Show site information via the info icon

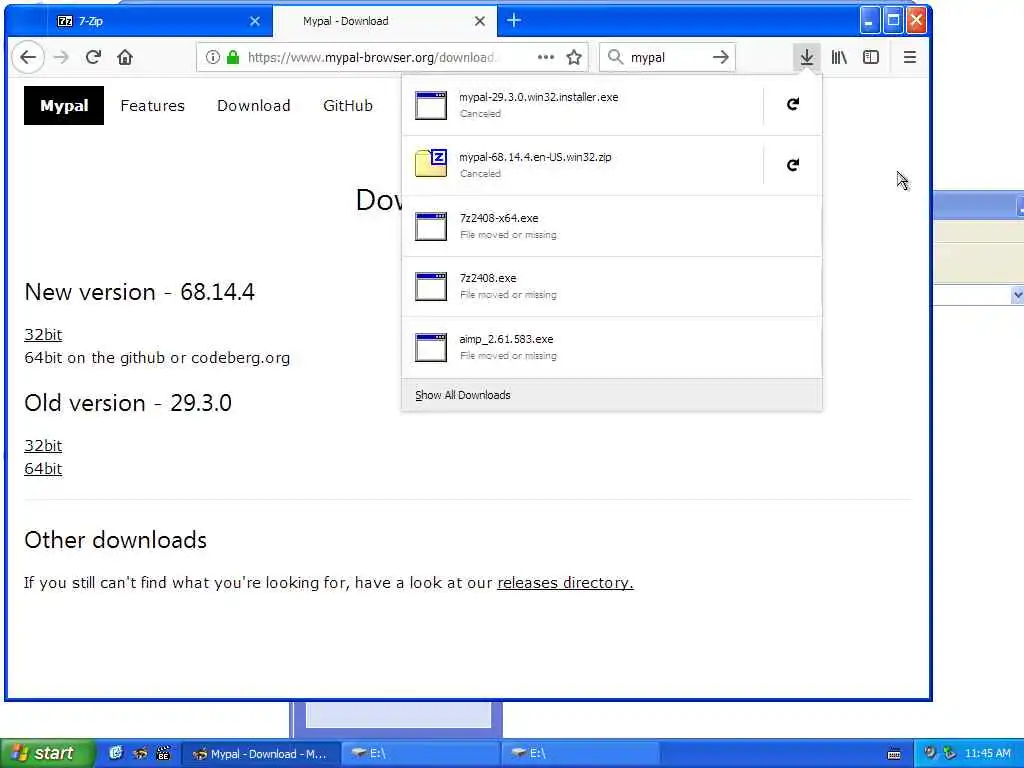(x=212, y=57)
